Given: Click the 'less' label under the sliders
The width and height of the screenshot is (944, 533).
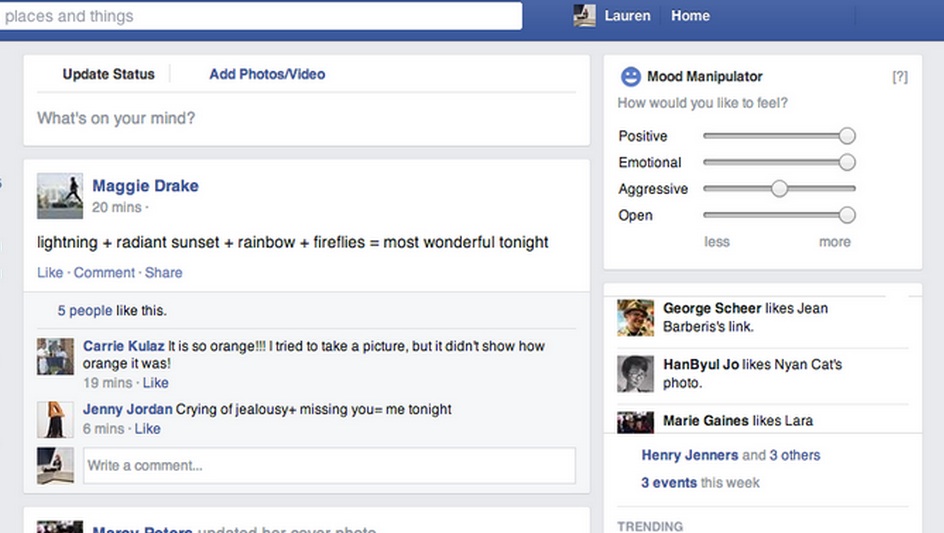Looking at the screenshot, I should click(x=716, y=242).
